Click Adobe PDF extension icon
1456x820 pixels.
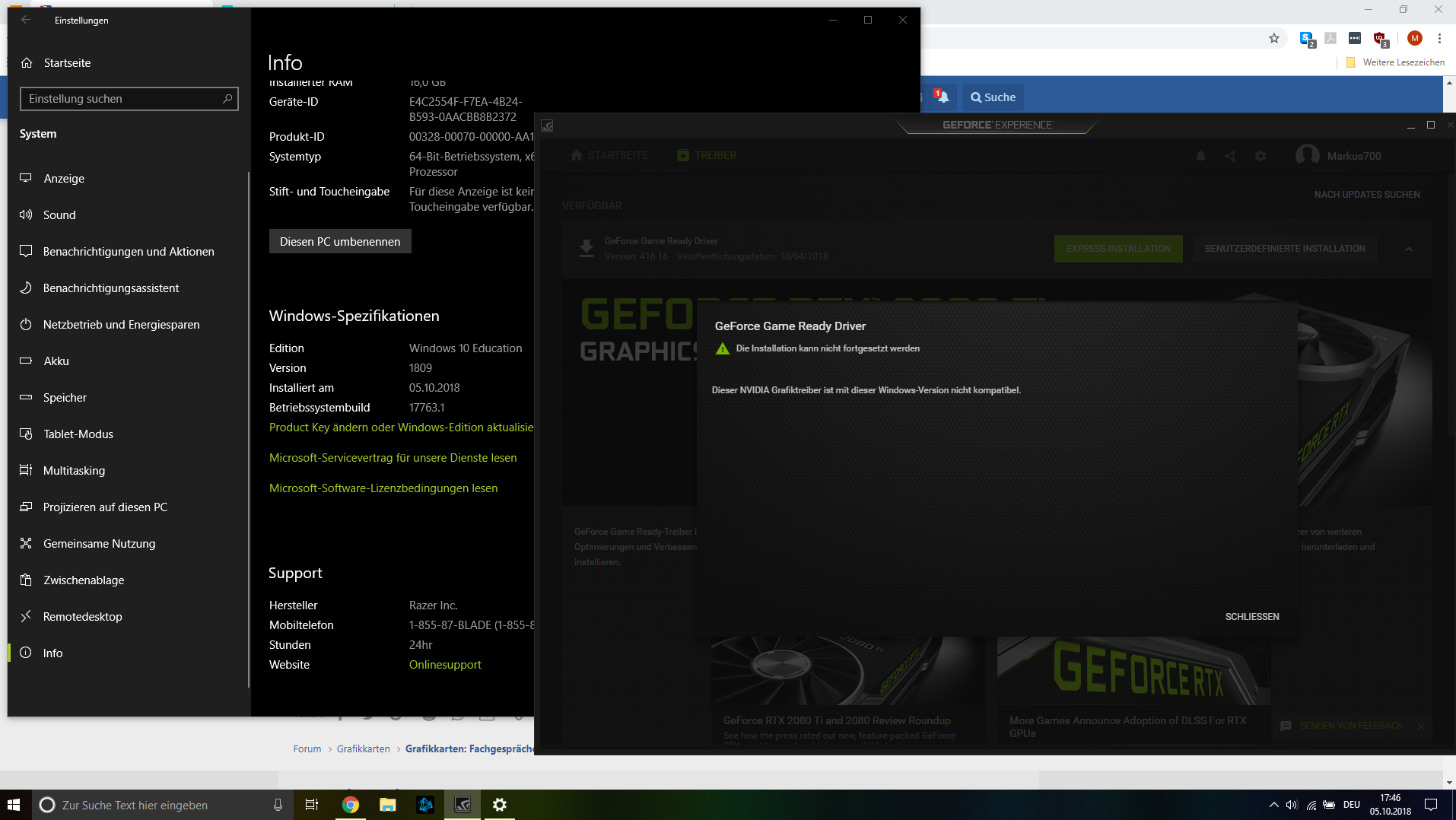[1330, 38]
